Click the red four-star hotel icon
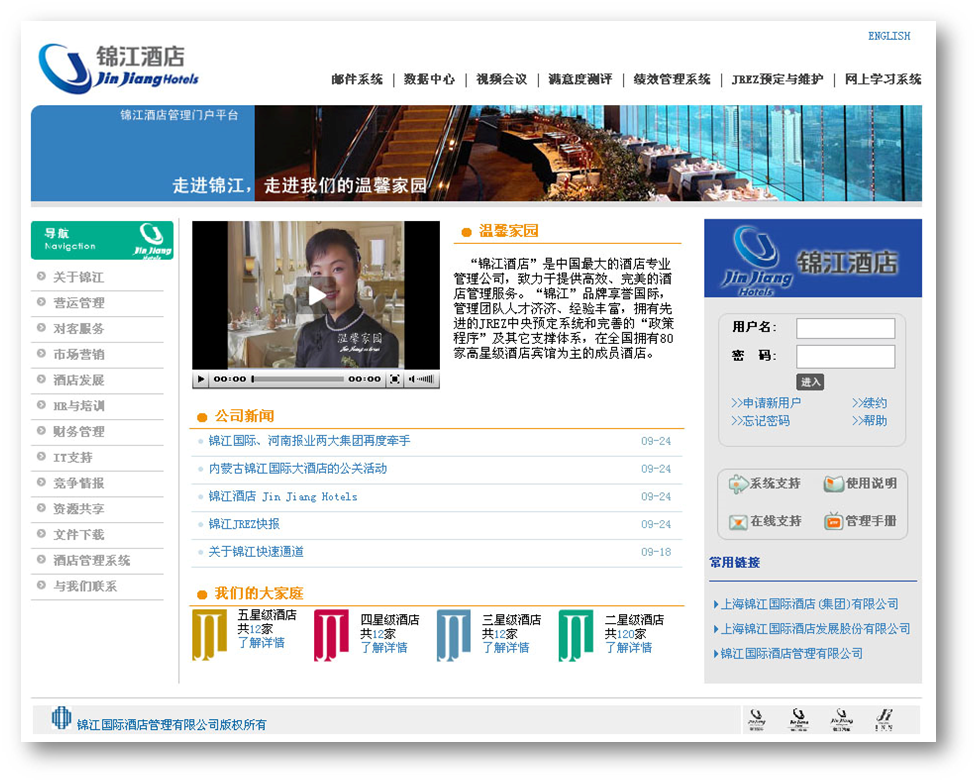This screenshot has width=978, height=784. 331,634
